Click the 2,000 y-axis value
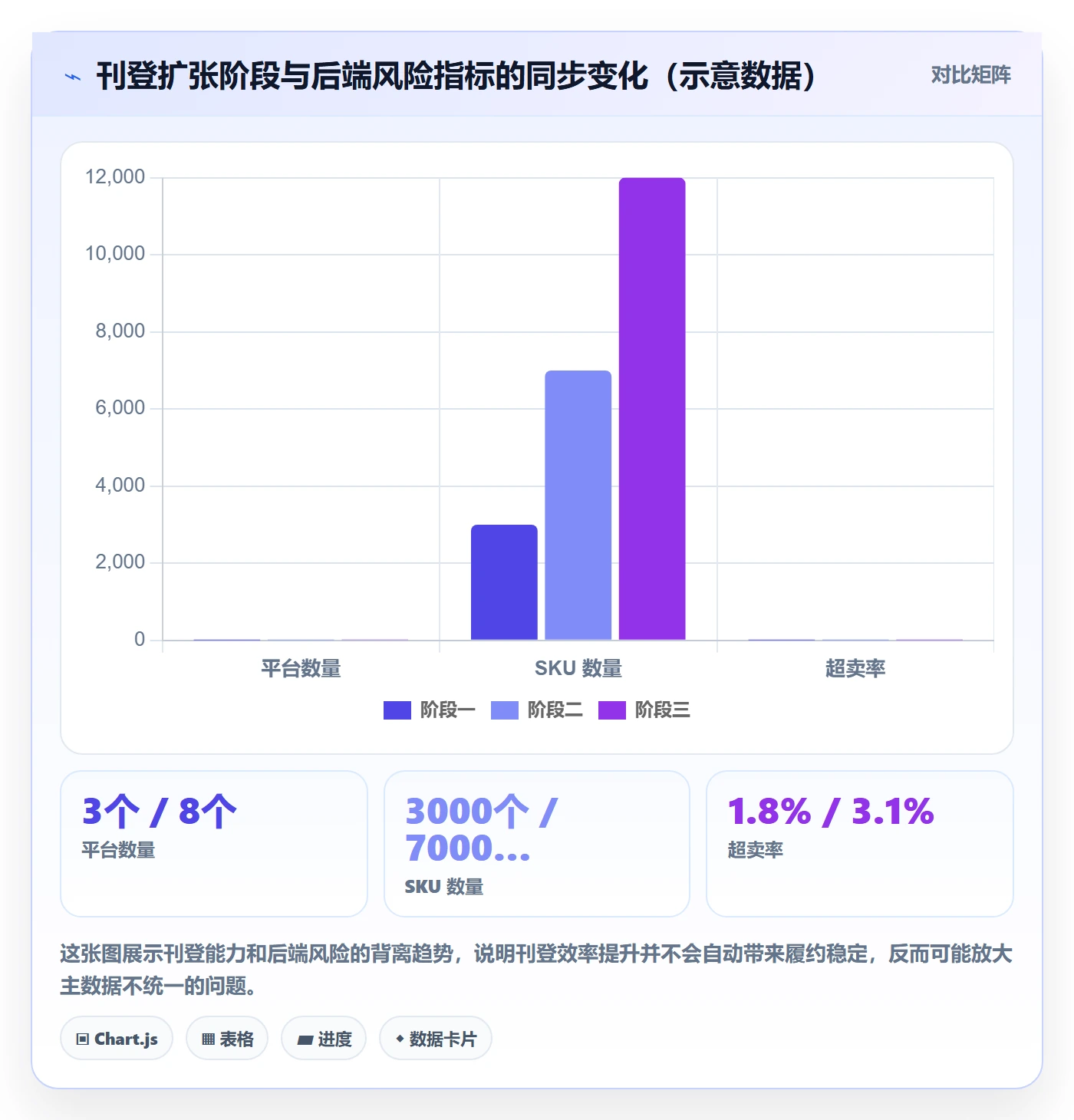The width and height of the screenshot is (1074, 1120). [120, 562]
